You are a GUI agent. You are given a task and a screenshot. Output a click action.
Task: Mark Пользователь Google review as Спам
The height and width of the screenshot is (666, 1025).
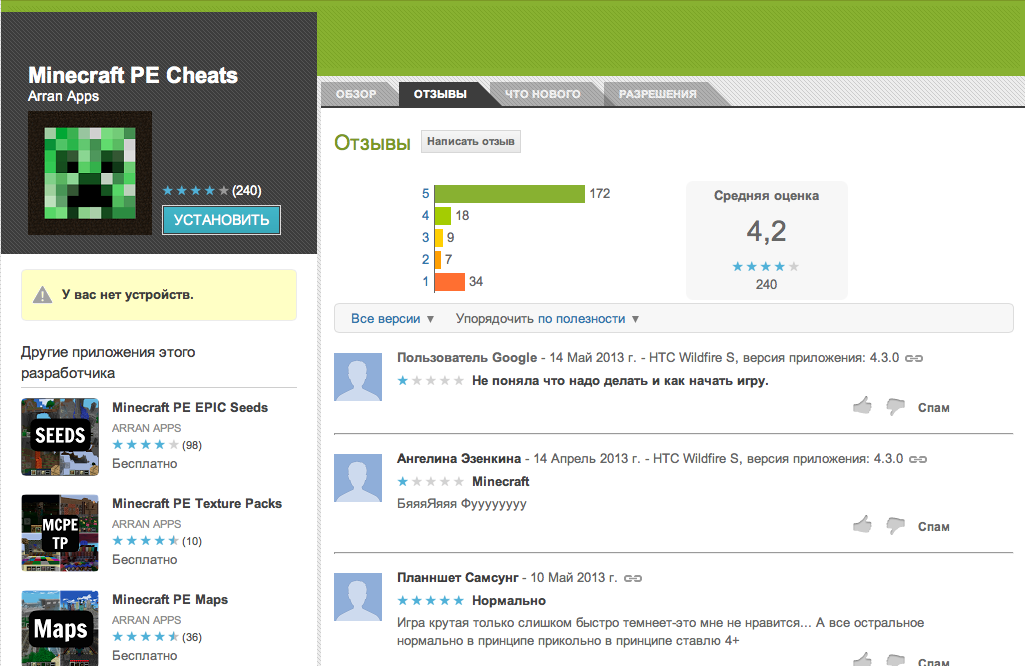[933, 408]
